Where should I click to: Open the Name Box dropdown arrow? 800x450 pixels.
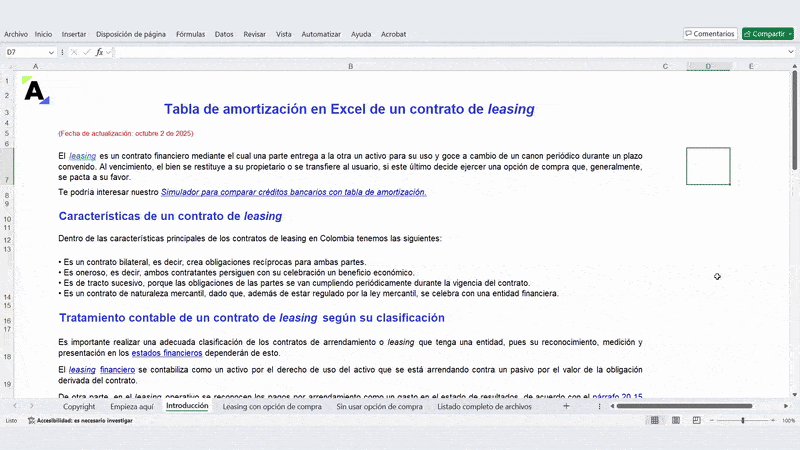(x=53, y=52)
